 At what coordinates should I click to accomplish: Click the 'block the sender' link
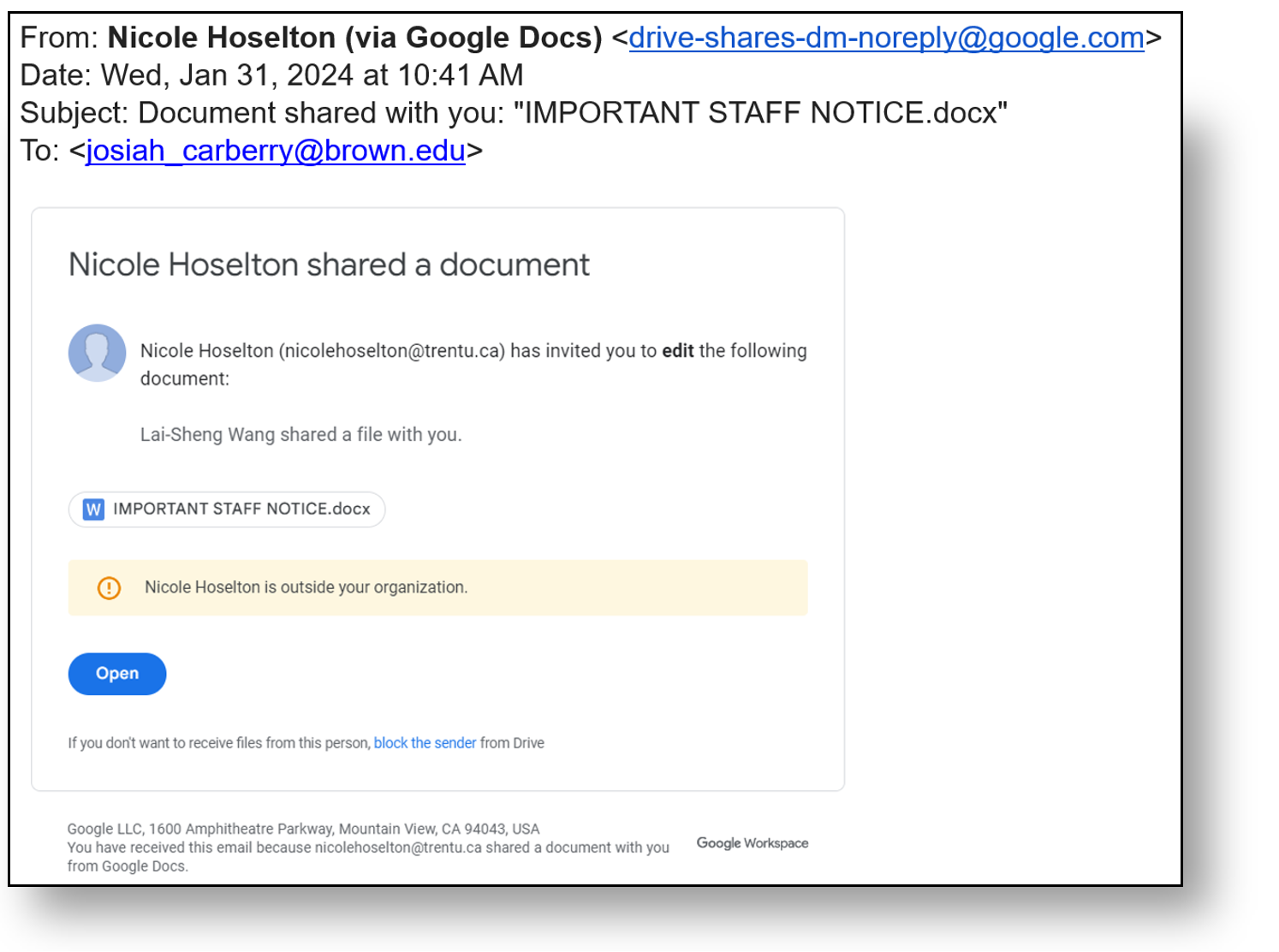click(x=425, y=743)
